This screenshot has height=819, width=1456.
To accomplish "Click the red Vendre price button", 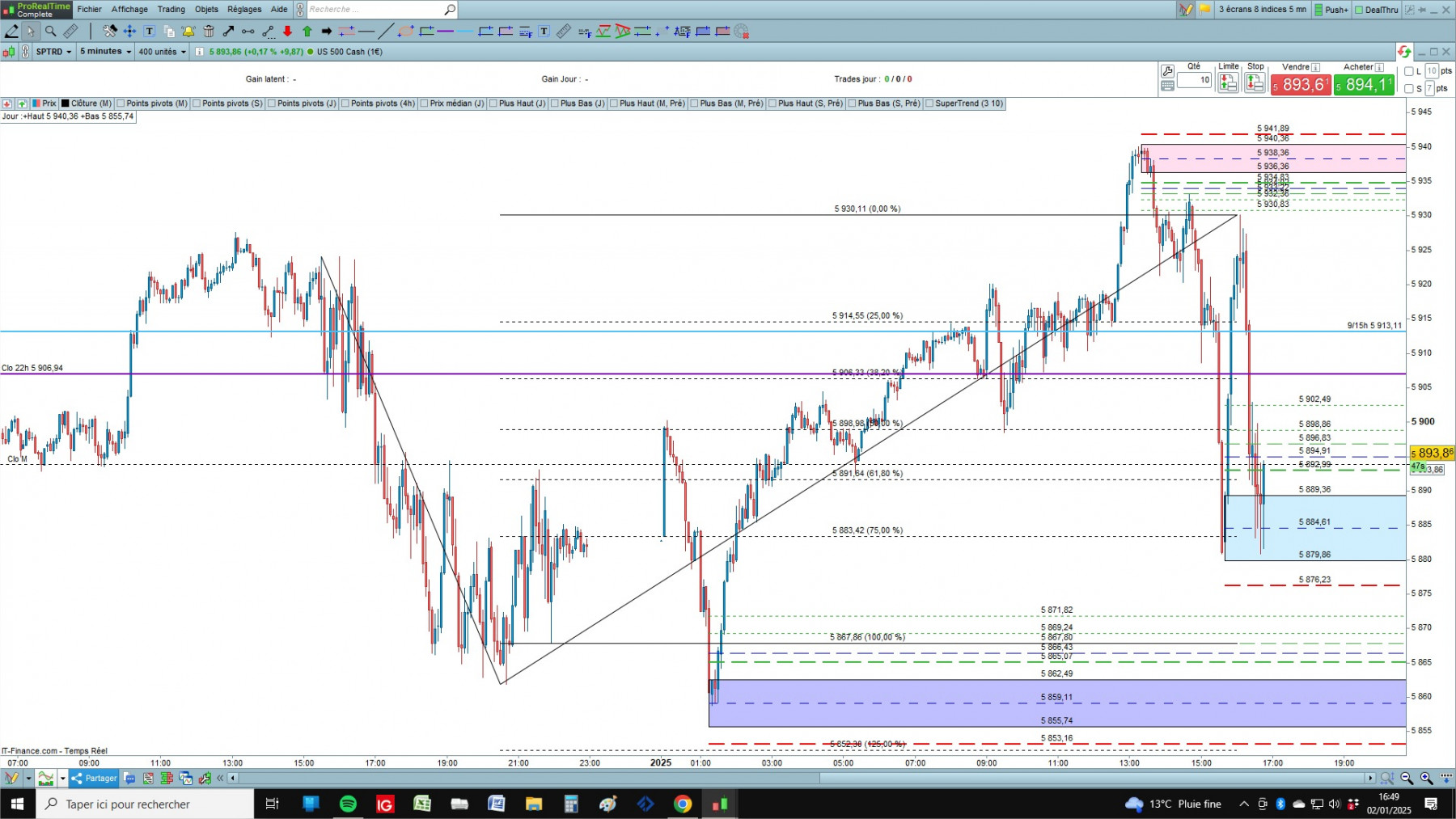I will [1301, 85].
